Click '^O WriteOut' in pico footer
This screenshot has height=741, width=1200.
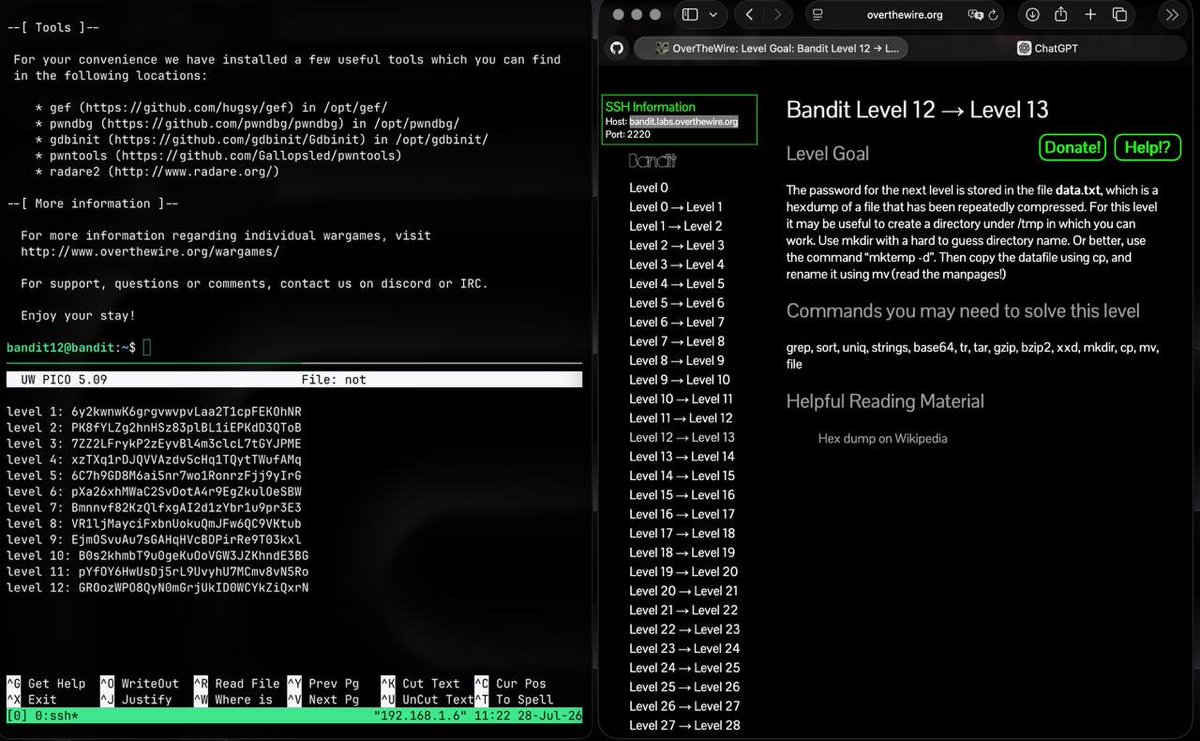tap(139, 684)
